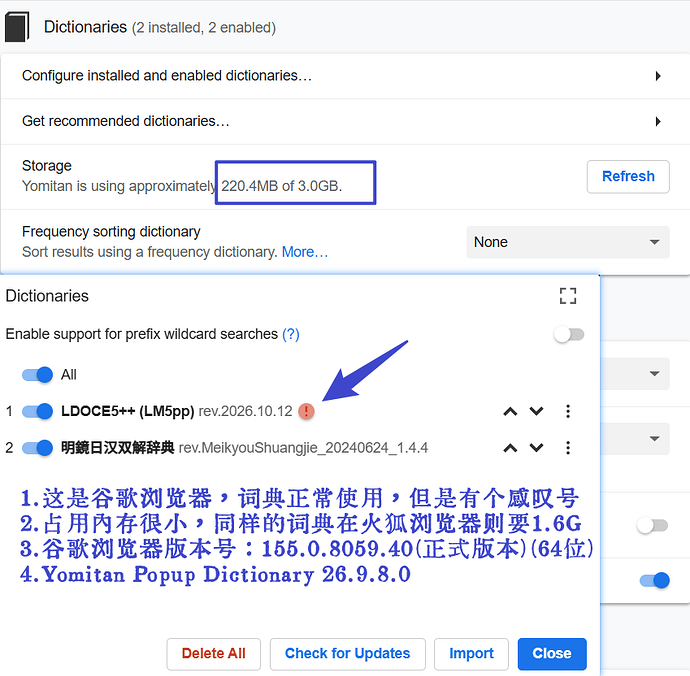This screenshot has height=676, width=690.
Task: Toggle the All dictionaries switch
Action: (x=37, y=375)
